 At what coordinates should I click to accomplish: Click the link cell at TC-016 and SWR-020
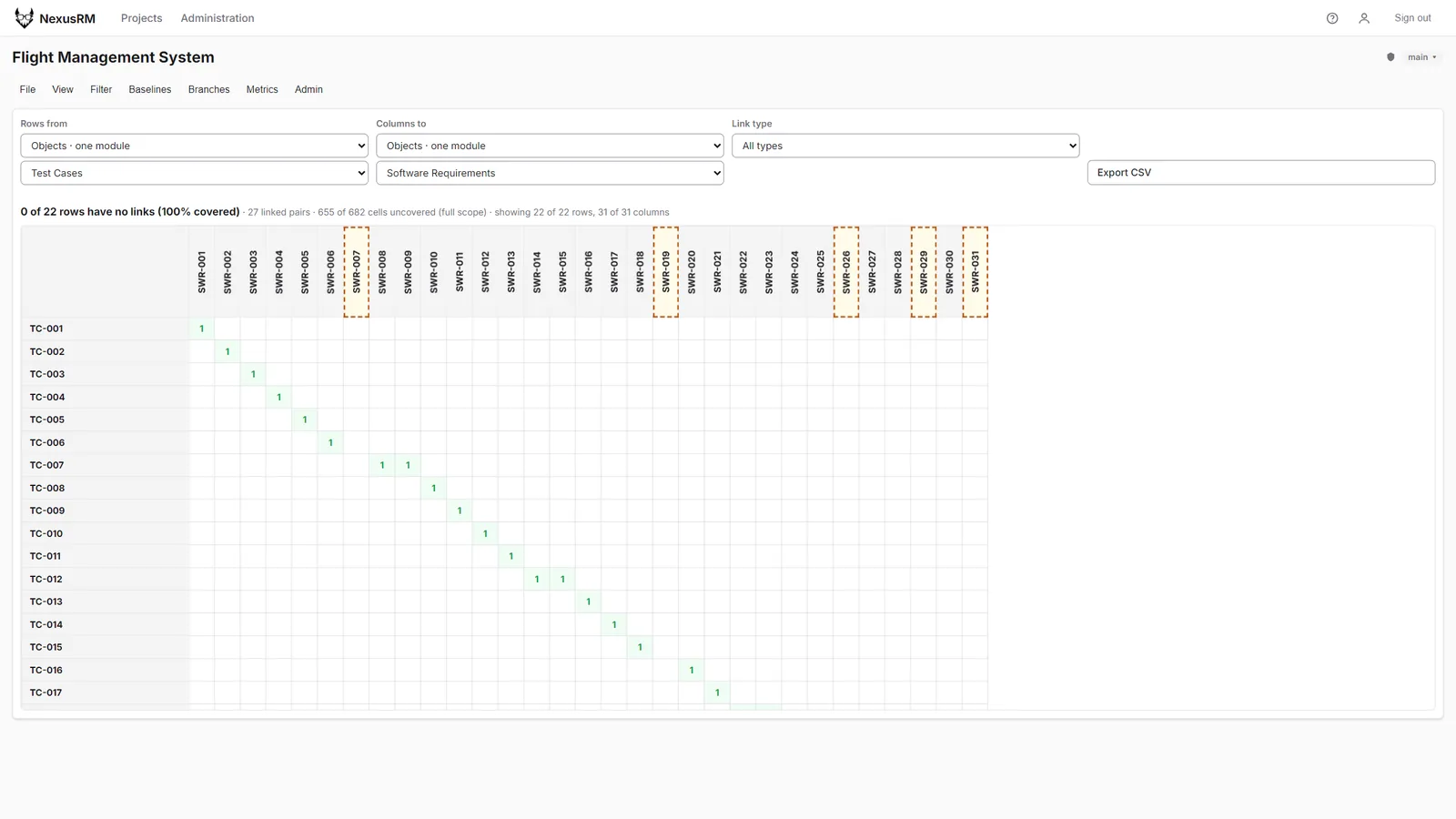(692, 670)
